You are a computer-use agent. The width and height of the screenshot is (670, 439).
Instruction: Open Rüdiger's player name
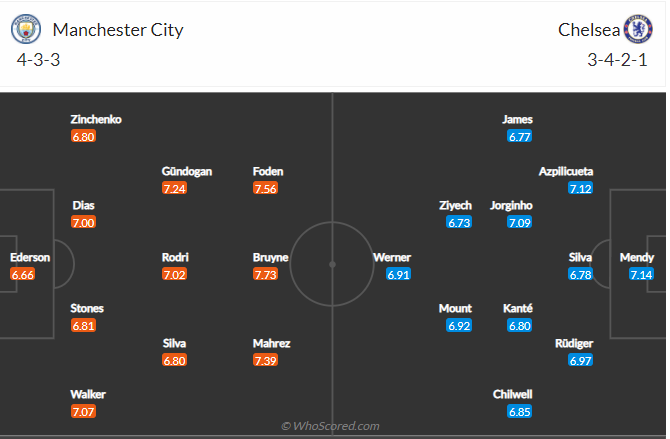pyautogui.click(x=573, y=343)
